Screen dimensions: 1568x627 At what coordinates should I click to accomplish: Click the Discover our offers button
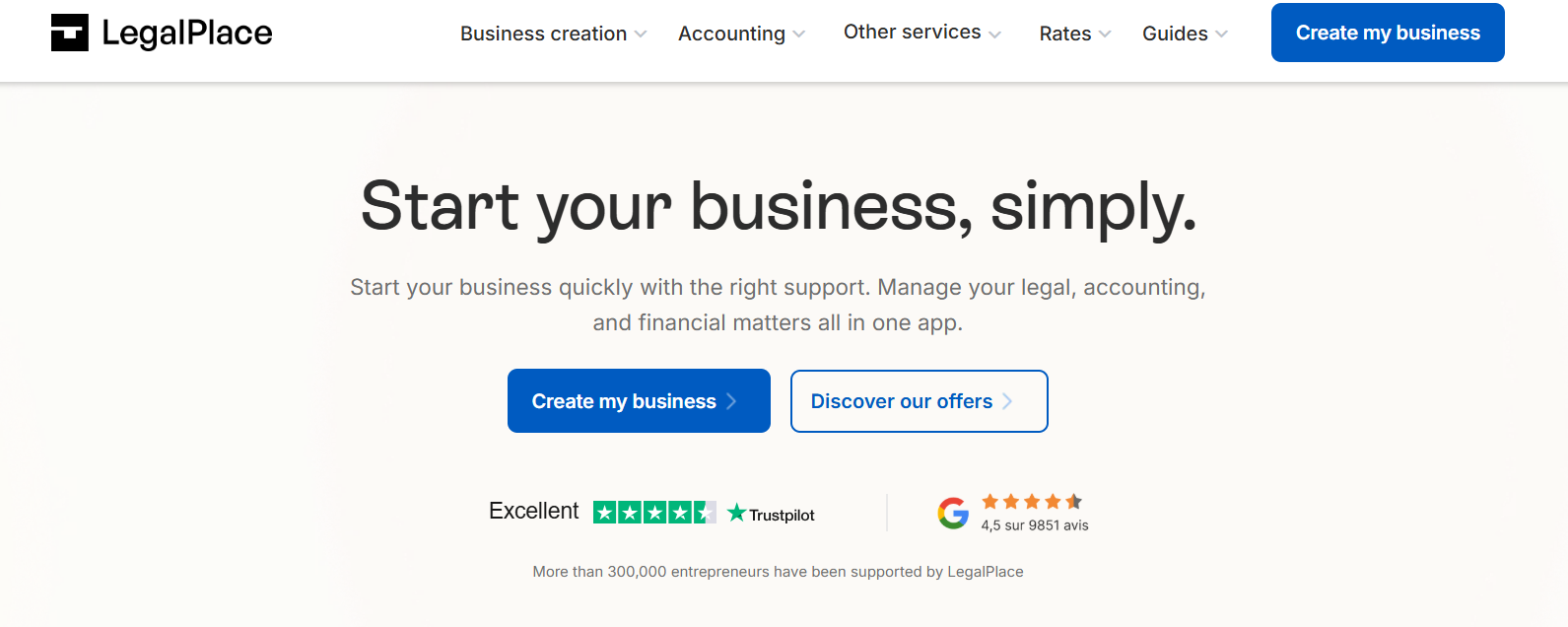coord(920,401)
